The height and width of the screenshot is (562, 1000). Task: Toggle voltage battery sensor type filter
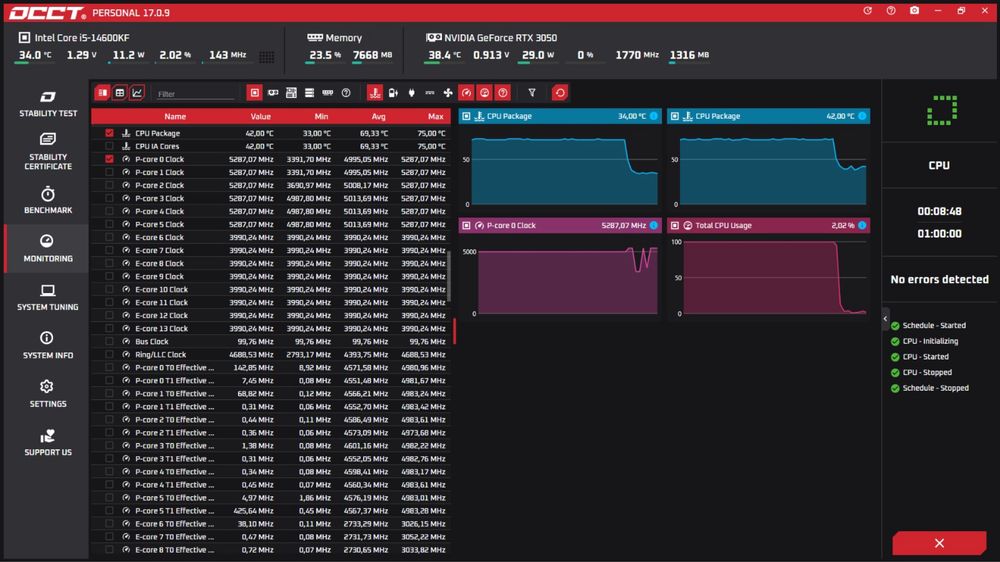click(x=393, y=93)
